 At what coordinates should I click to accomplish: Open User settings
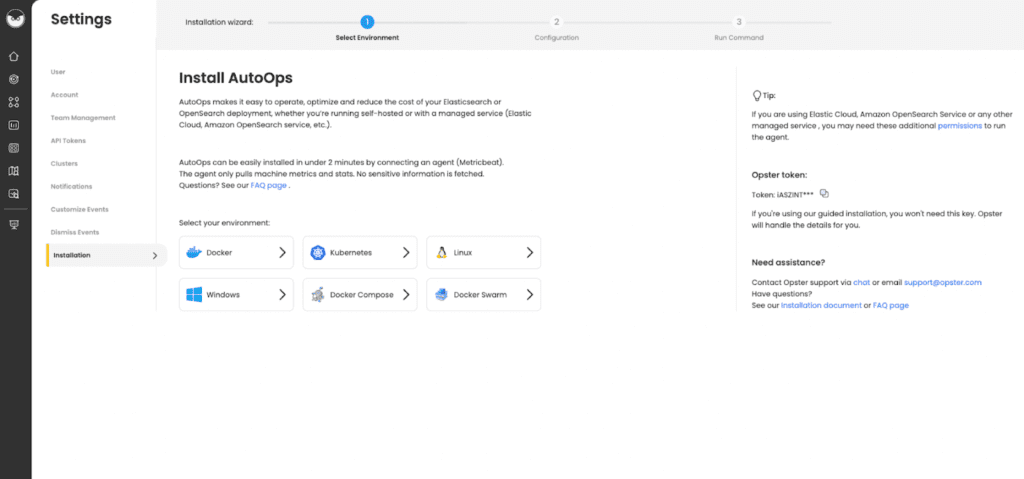pos(58,72)
